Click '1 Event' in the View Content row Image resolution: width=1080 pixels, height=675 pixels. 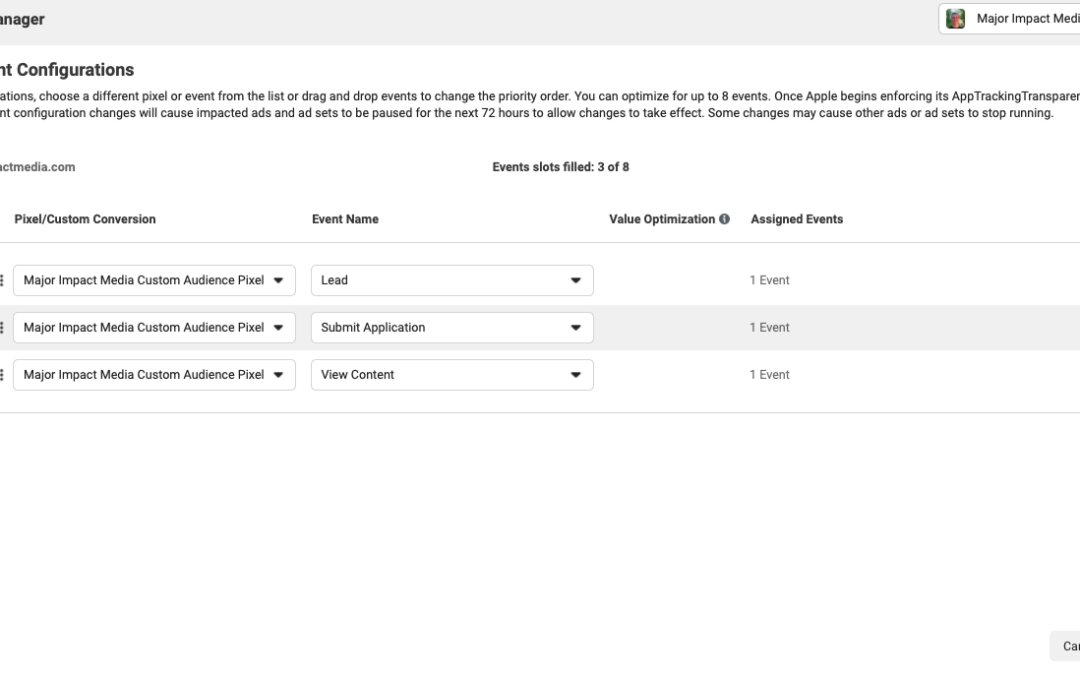[769, 375]
